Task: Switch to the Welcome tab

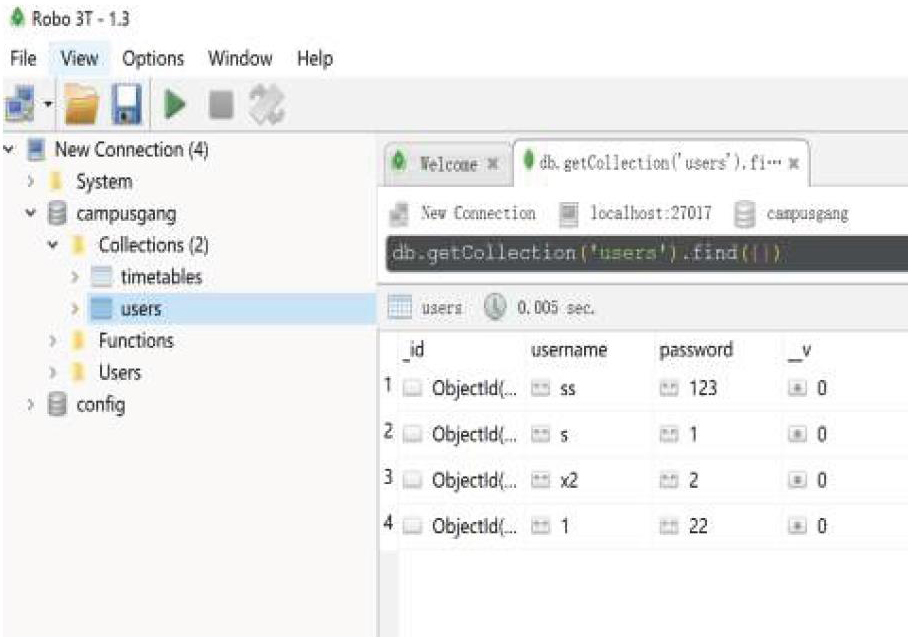Action: [x=448, y=164]
